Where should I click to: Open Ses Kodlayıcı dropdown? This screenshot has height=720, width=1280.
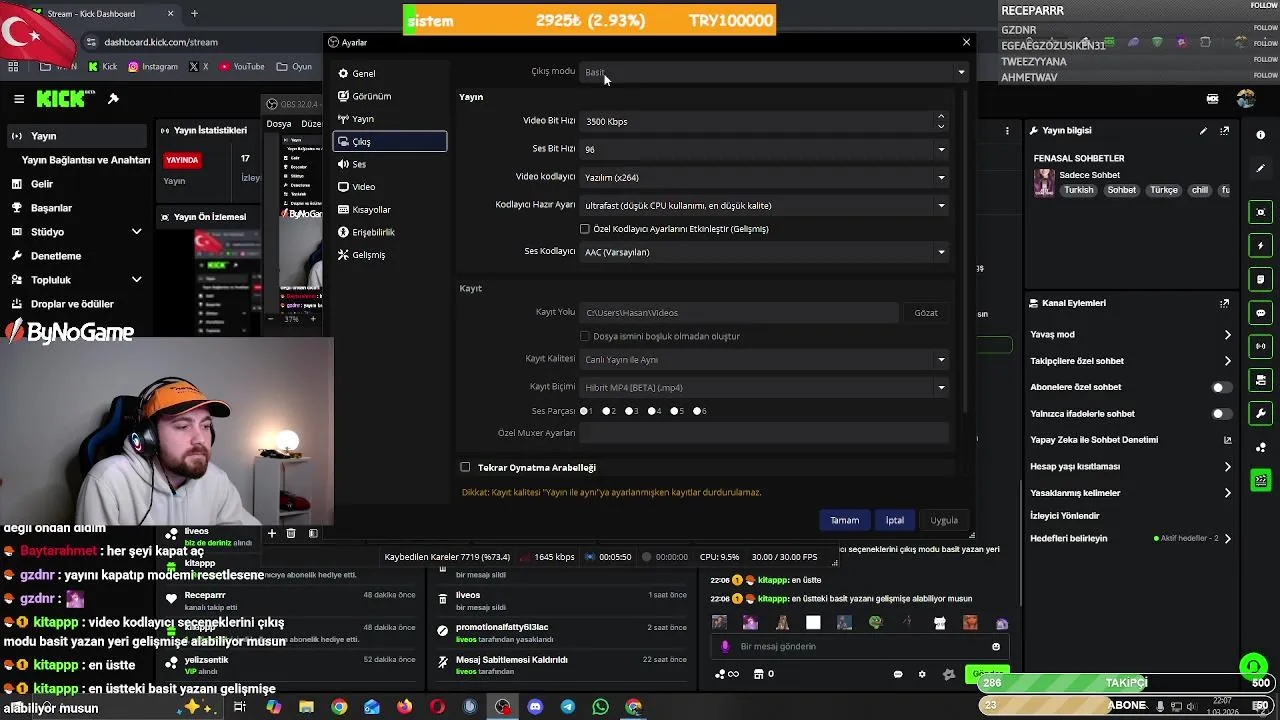764,252
